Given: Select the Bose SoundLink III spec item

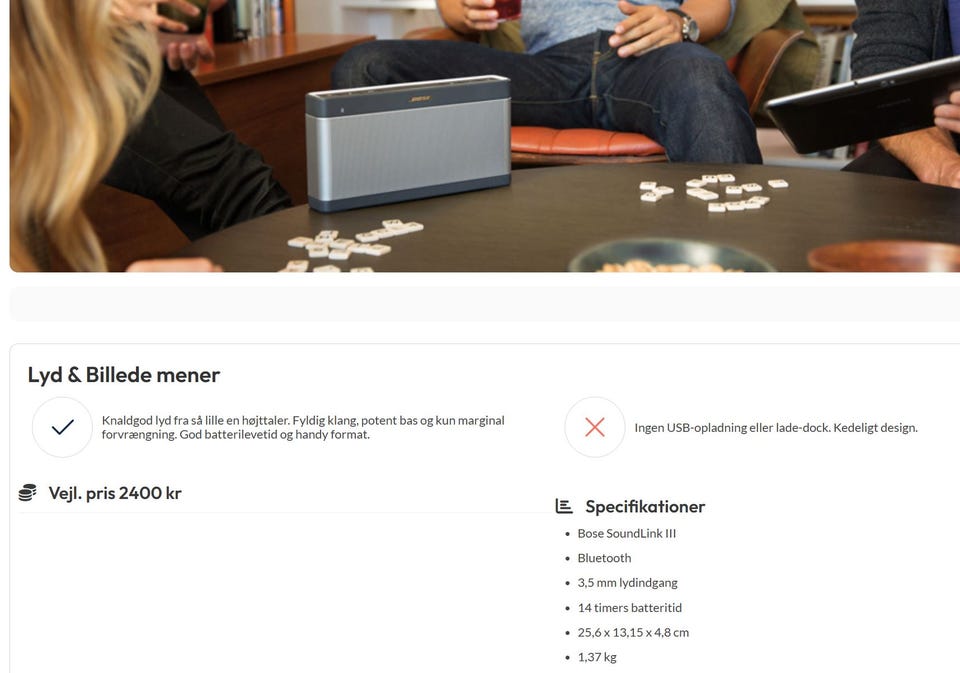Looking at the screenshot, I should (x=627, y=533).
